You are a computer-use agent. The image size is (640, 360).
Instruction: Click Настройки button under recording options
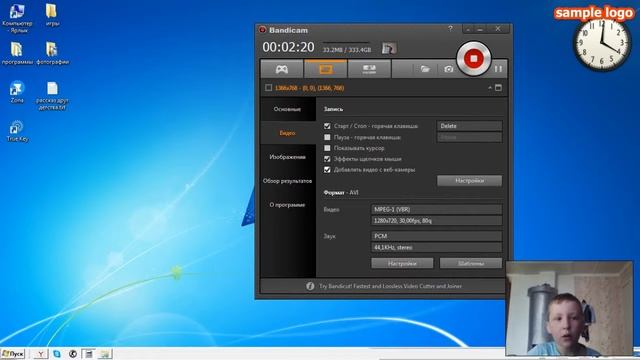pyautogui.click(x=469, y=180)
